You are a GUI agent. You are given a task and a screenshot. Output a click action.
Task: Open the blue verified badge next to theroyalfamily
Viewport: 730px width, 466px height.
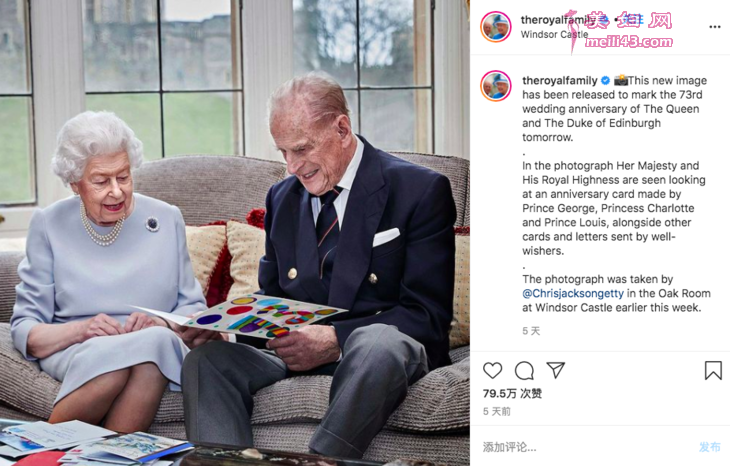605,81
